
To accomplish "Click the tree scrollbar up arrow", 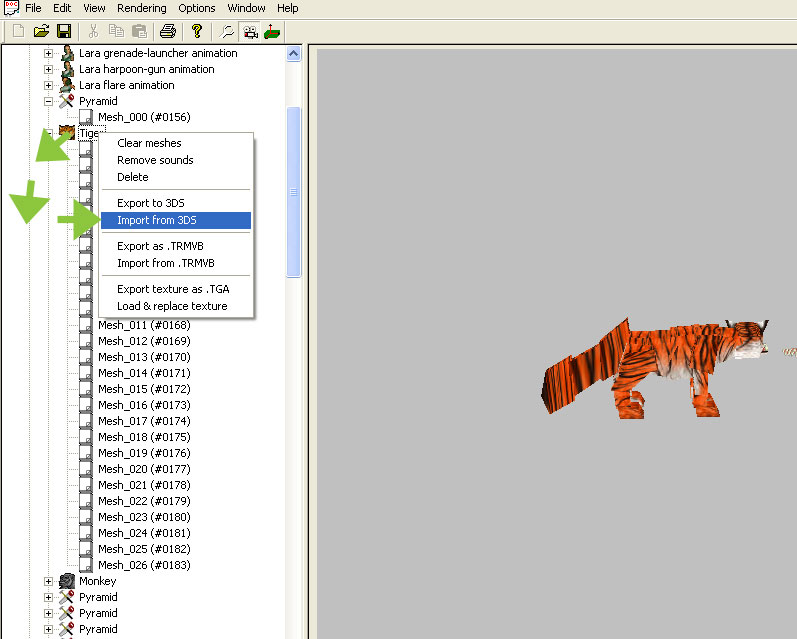I will click(293, 53).
